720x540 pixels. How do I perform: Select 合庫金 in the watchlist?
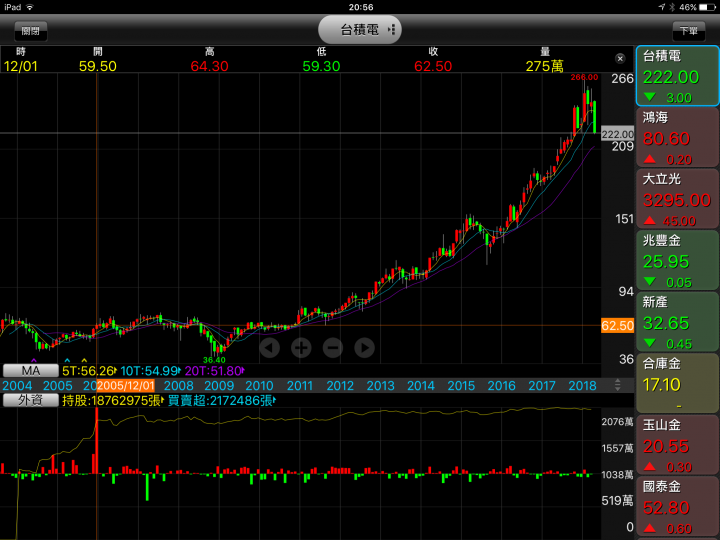(677, 383)
